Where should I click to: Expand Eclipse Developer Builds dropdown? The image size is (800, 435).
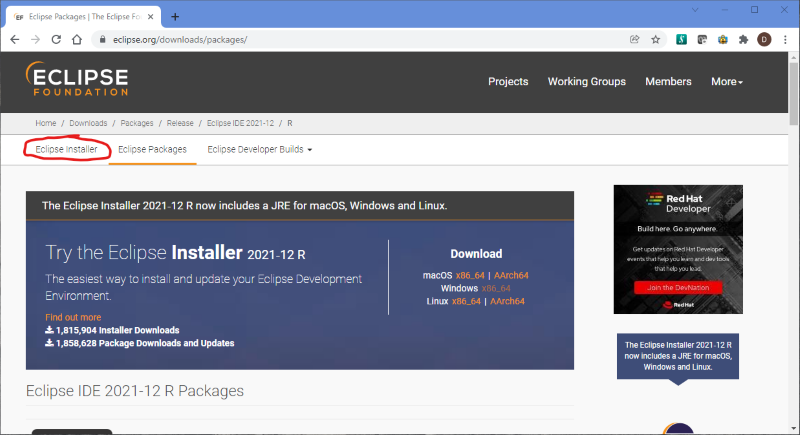tap(260, 149)
